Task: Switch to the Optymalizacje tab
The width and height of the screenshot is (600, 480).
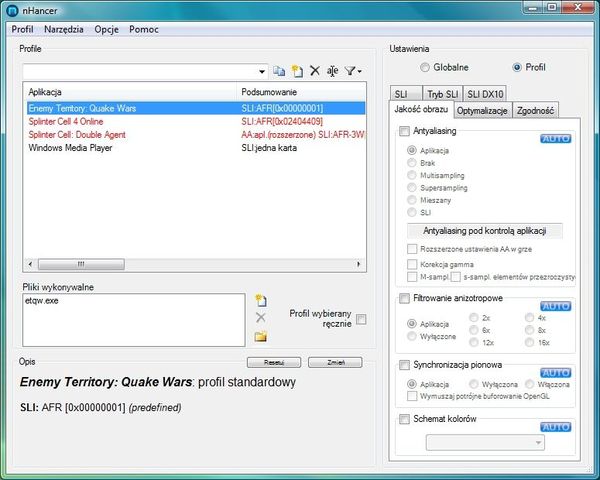Action: [x=482, y=111]
